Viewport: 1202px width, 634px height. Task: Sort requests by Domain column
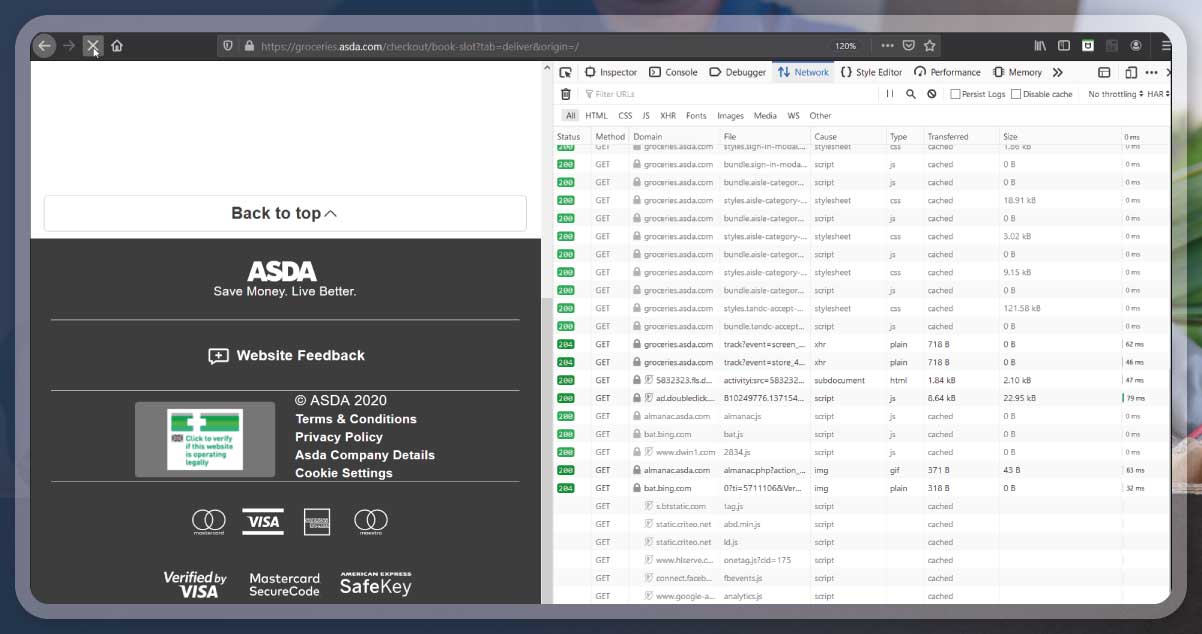coord(673,137)
